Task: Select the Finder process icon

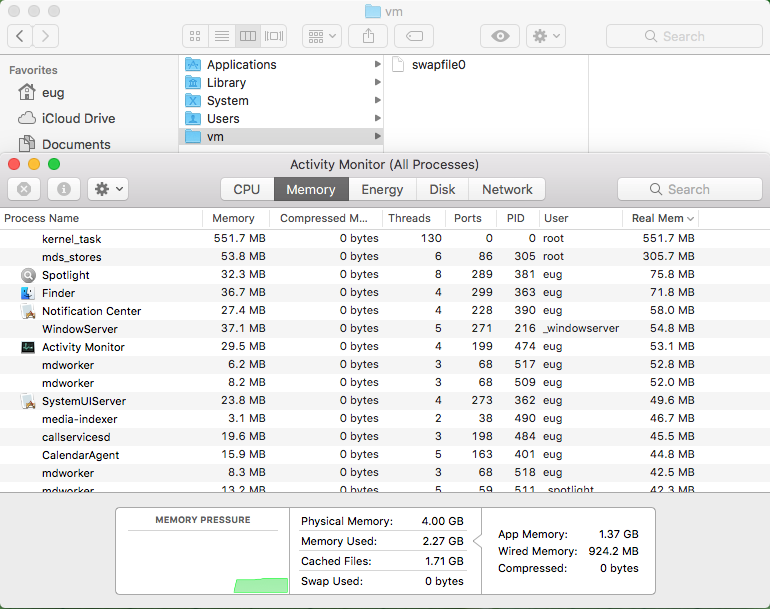Action: tap(28, 293)
